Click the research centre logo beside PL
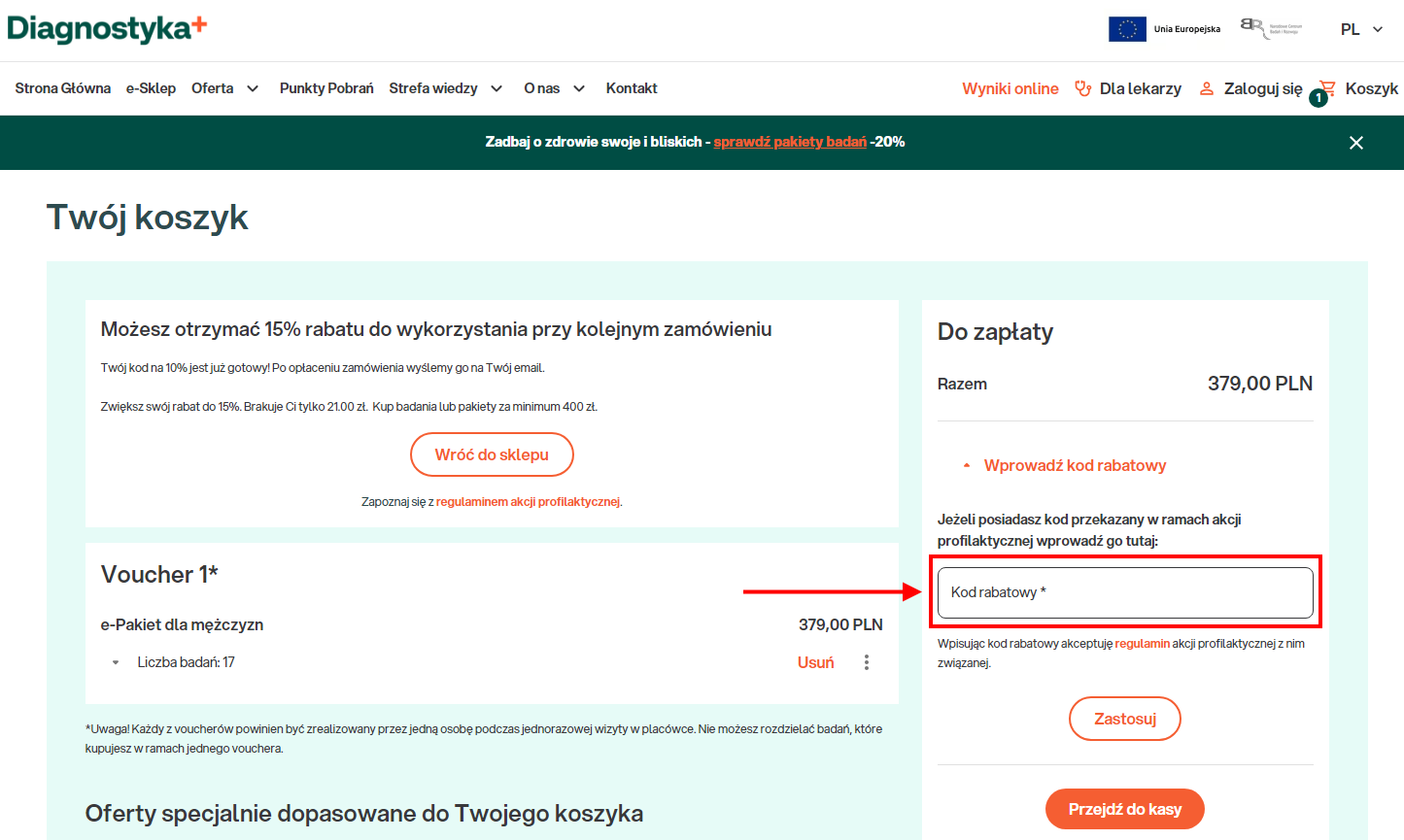1404x840 pixels. pyautogui.click(x=1271, y=28)
